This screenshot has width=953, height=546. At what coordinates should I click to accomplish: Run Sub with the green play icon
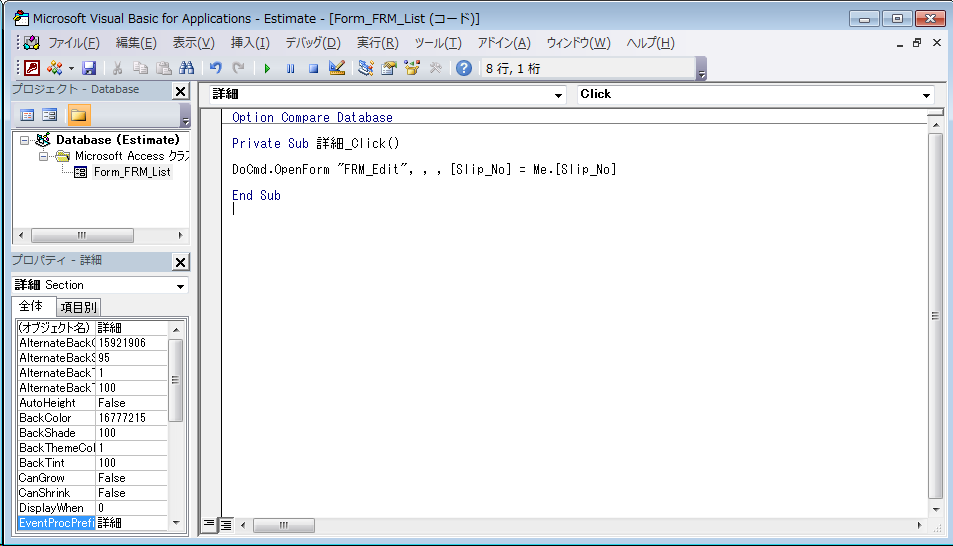tap(267, 69)
